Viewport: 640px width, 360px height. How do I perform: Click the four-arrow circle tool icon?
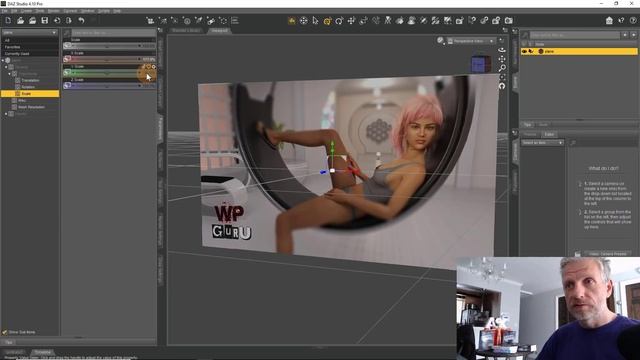(x=303, y=20)
